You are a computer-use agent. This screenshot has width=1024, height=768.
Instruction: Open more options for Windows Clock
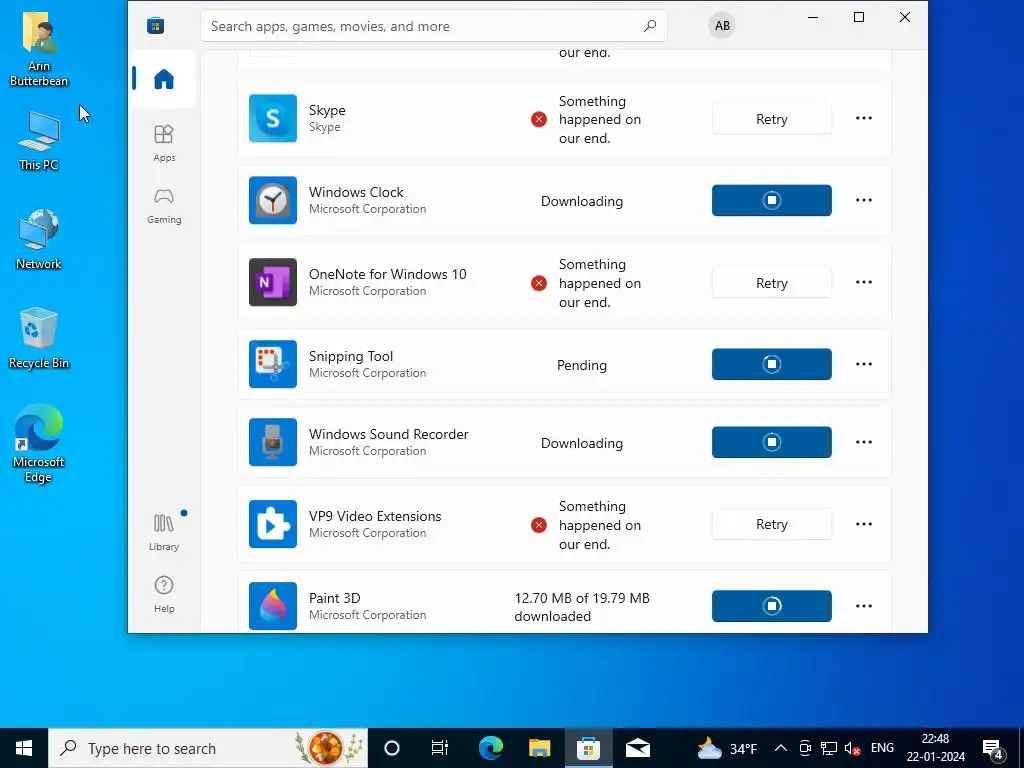864,200
